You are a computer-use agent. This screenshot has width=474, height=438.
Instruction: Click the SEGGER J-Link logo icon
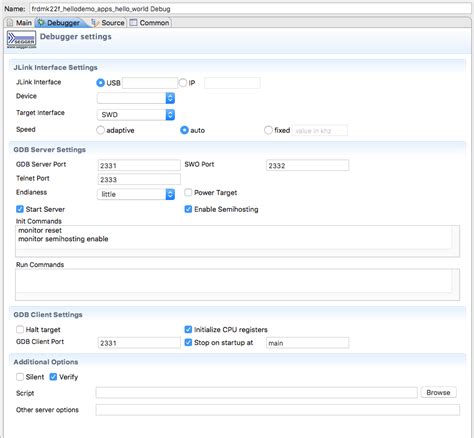tap(21, 40)
